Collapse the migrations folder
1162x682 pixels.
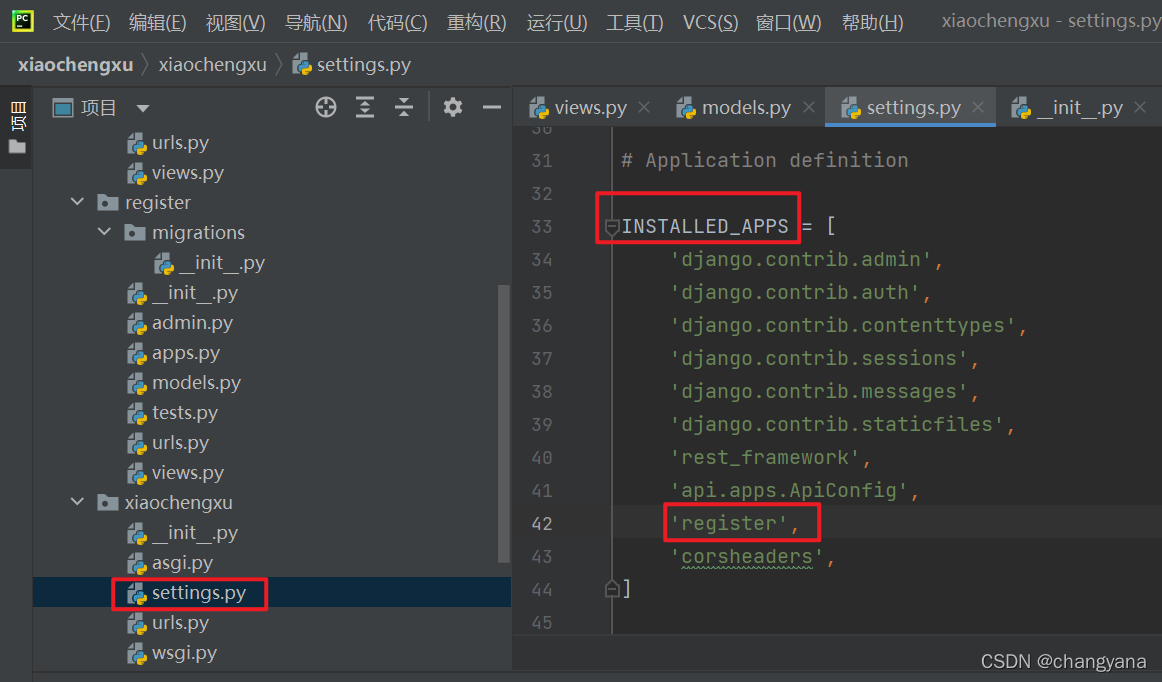click(104, 232)
